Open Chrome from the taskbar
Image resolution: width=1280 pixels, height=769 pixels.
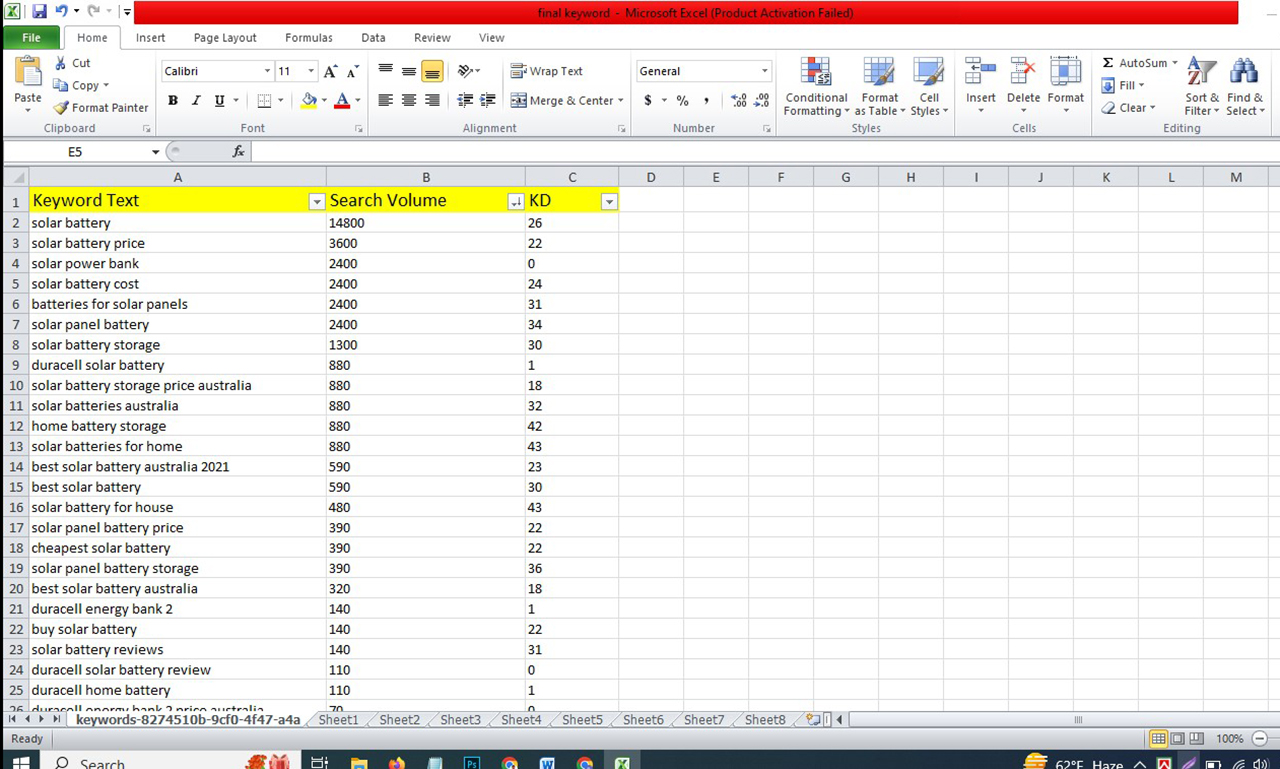(x=510, y=762)
